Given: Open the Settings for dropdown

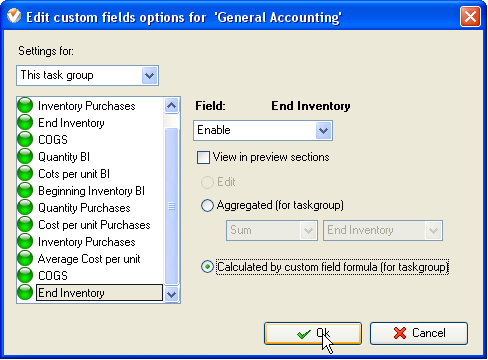Looking at the screenshot, I should 87,75.
